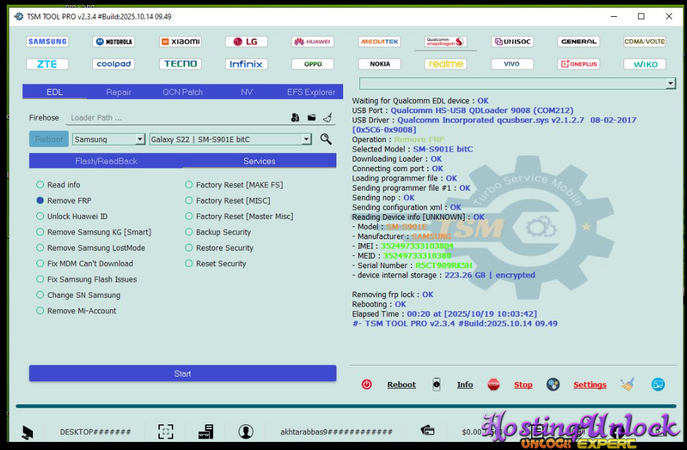The image size is (687, 450).
Task: Click the Settings globe icon
Action: [x=553, y=384]
